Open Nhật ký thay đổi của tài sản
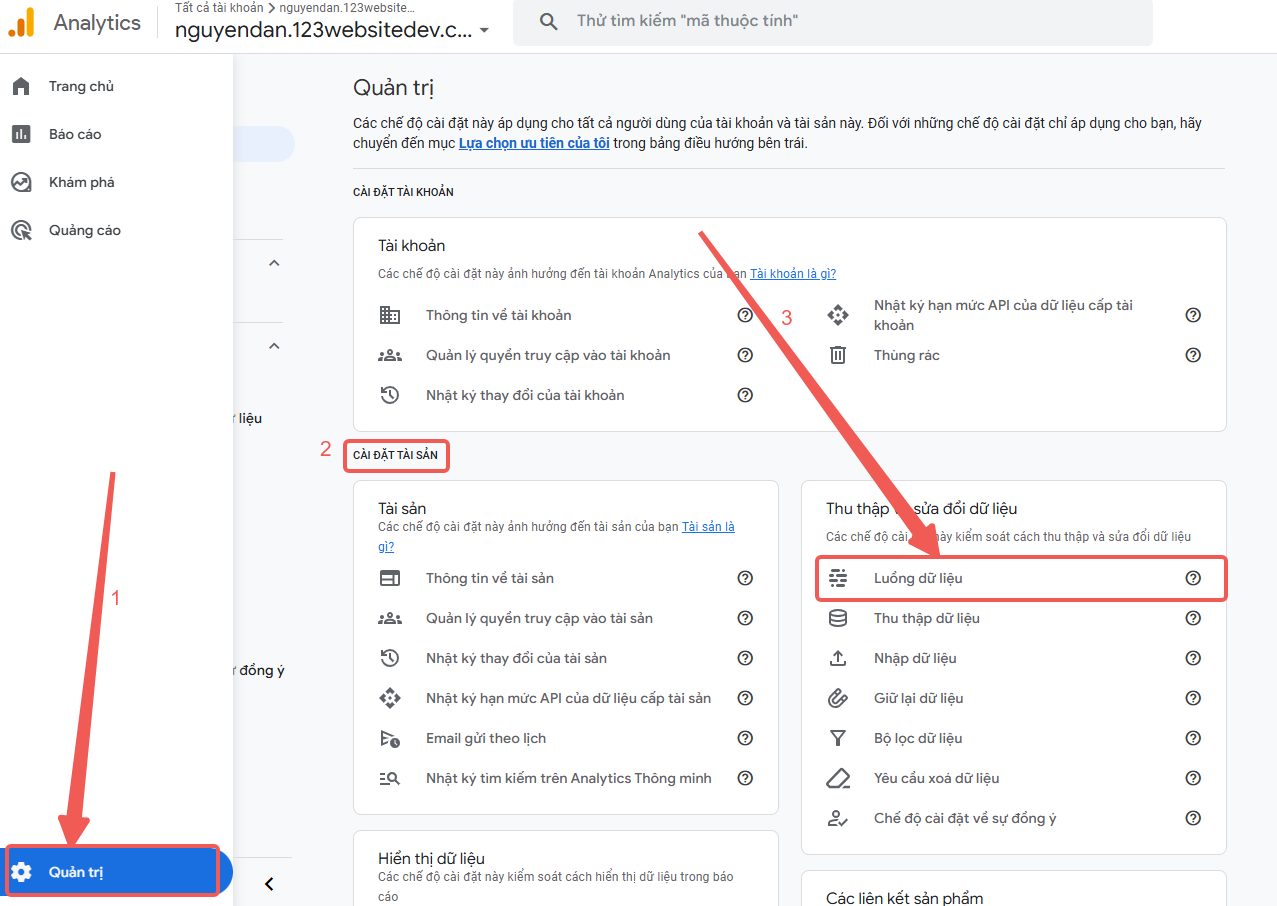The image size is (1277, 906). (516, 658)
